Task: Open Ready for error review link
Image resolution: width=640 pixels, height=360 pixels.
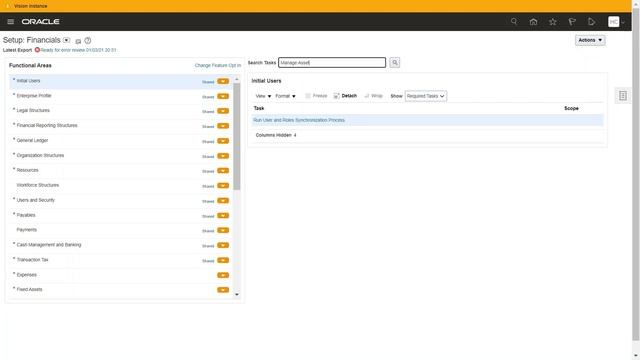Action: (78, 50)
